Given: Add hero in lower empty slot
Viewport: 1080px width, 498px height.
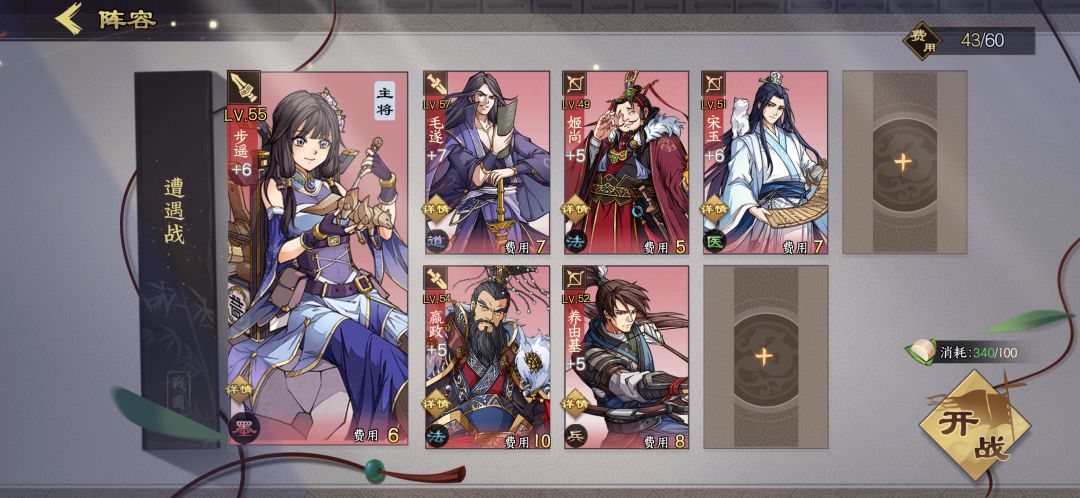Looking at the screenshot, I should pyautogui.click(x=765, y=357).
